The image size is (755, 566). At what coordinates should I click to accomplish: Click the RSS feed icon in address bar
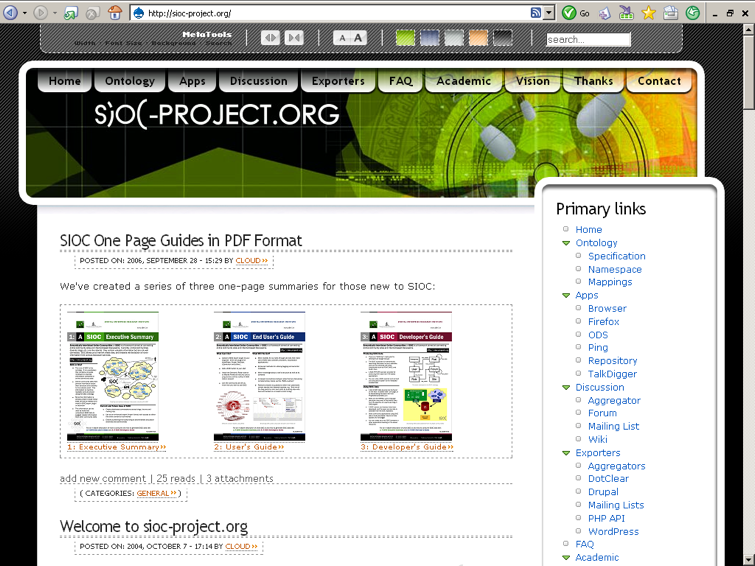536,13
